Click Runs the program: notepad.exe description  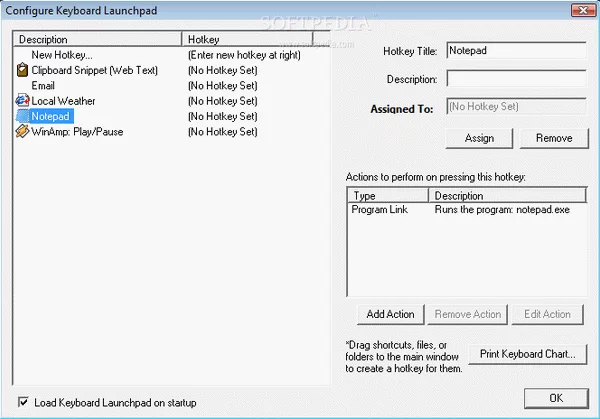pos(502,210)
